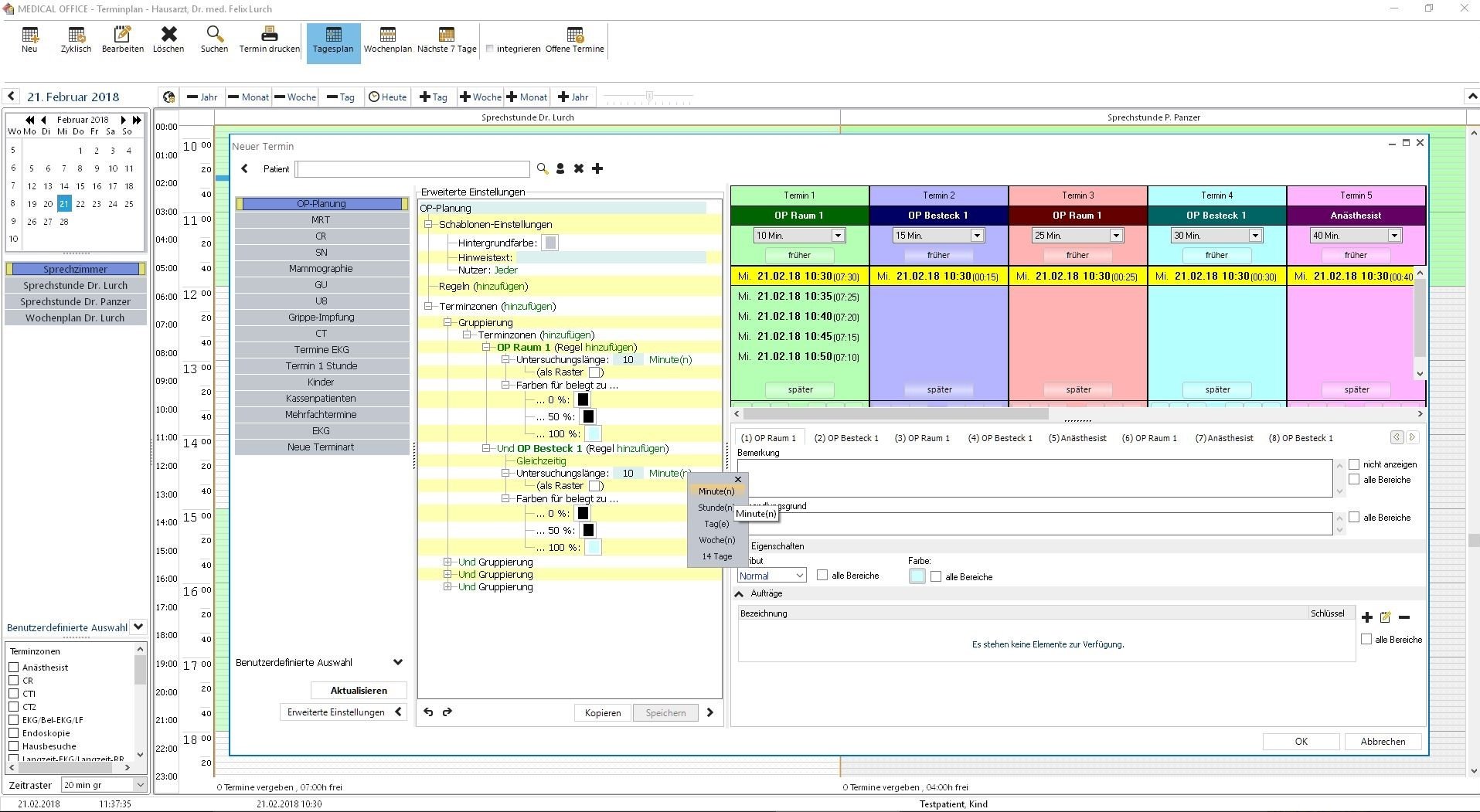Select day 28 in the February calendar
1480x812 pixels.
[63, 222]
